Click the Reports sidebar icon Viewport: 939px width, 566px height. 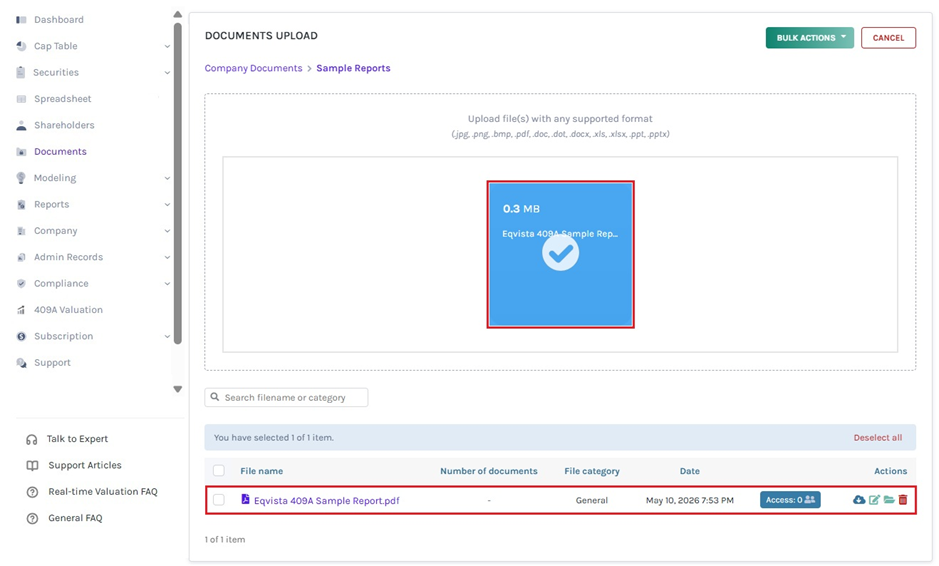tap(21, 204)
